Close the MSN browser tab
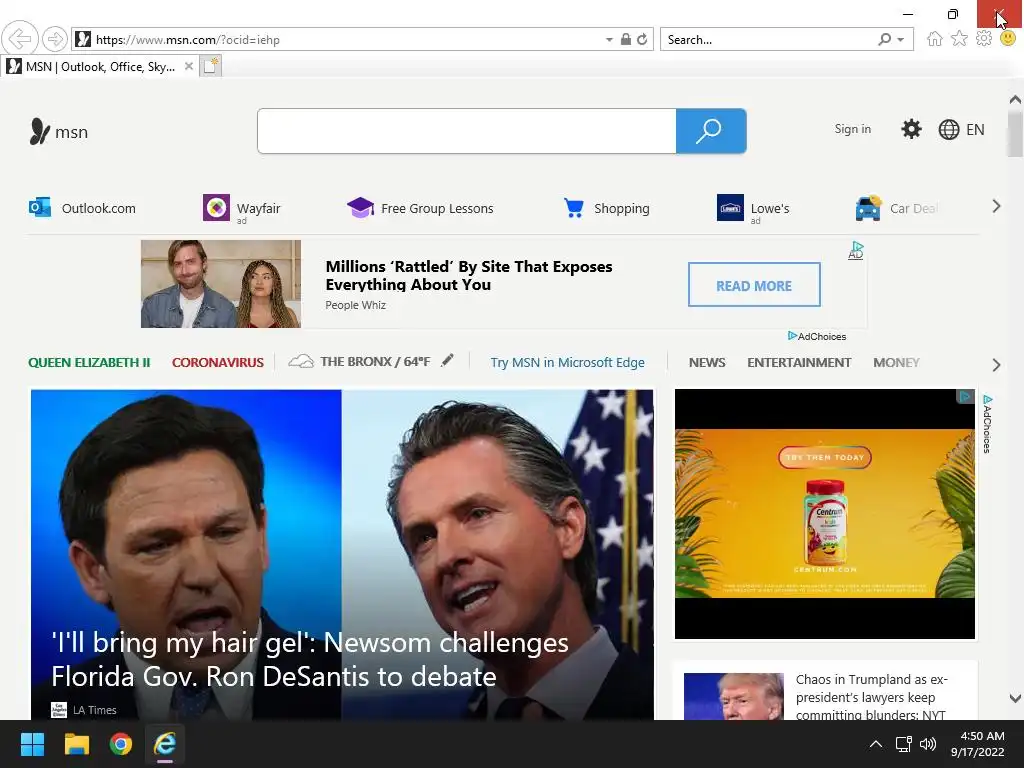The image size is (1024, 768). 189,66
